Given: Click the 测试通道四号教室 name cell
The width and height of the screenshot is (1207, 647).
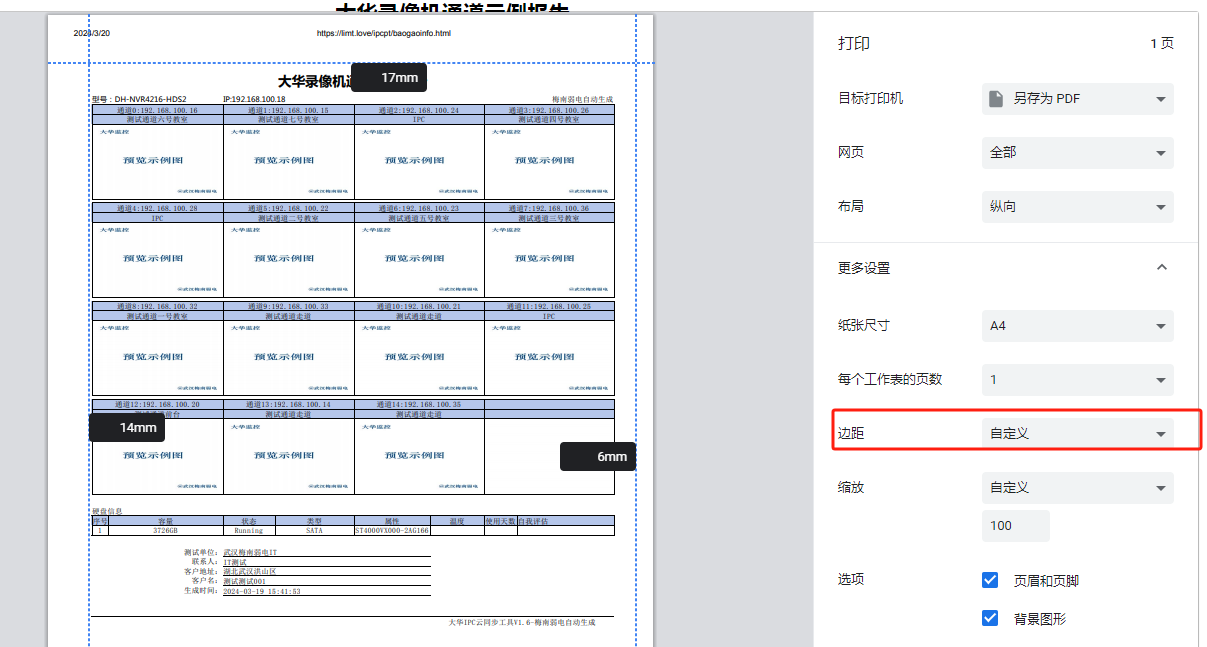Looking at the screenshot, I should tap(549, 119).
